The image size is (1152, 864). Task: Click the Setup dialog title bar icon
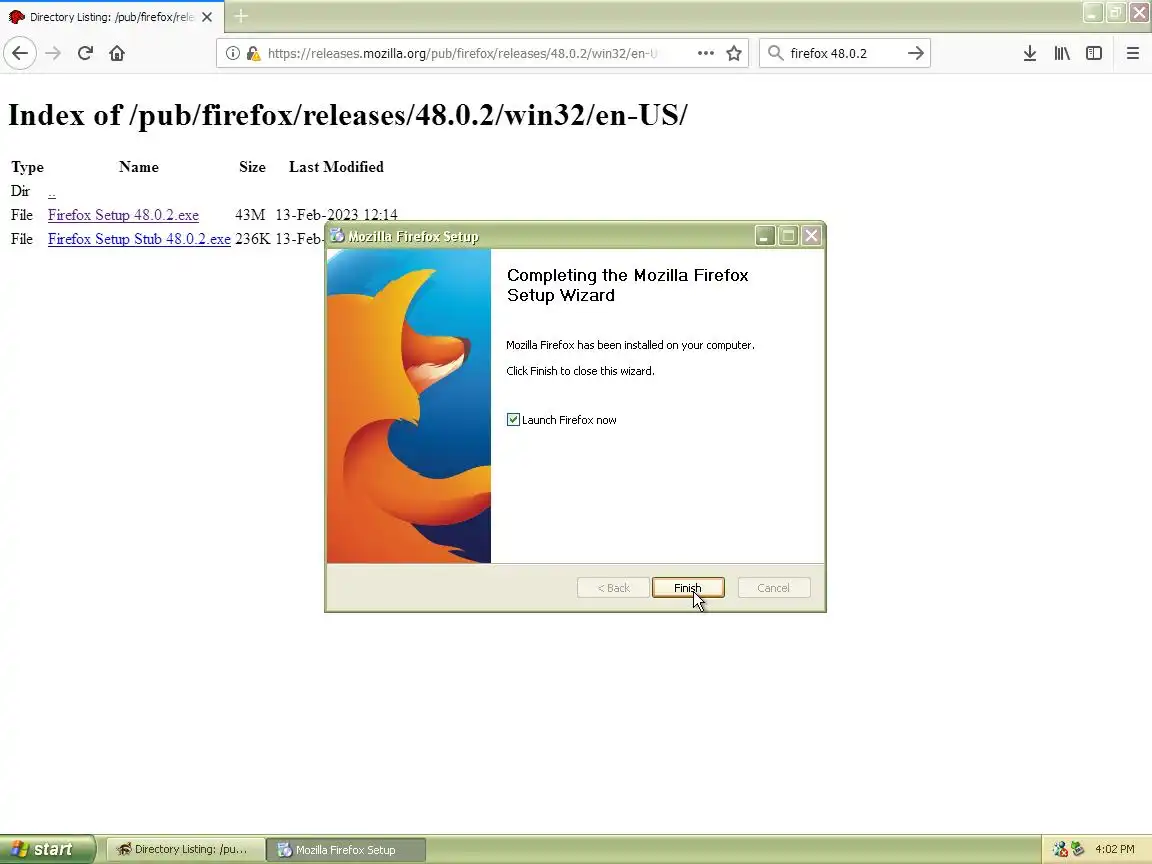(337, 236)
